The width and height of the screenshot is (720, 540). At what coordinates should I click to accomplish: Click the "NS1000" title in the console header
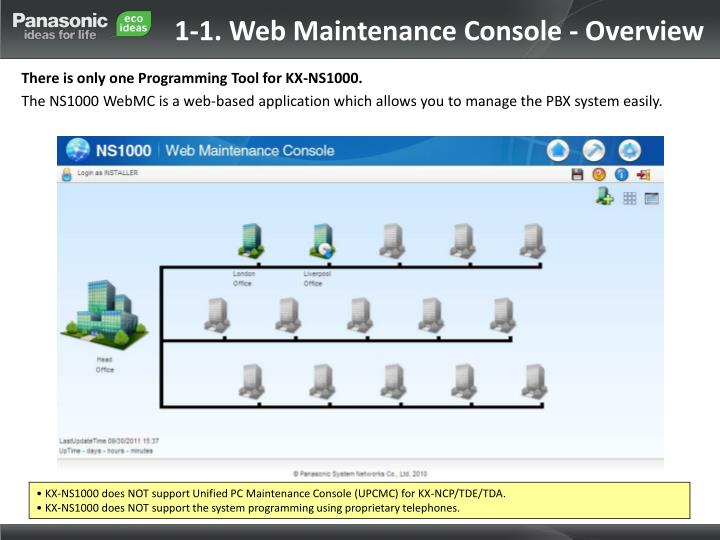124,151
